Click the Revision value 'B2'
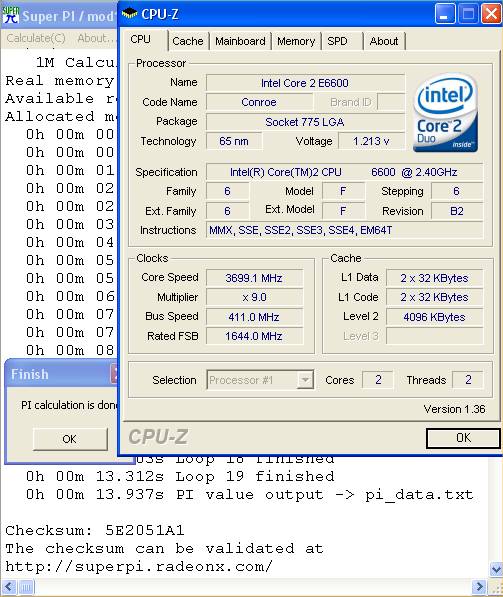 pos(457,211)
